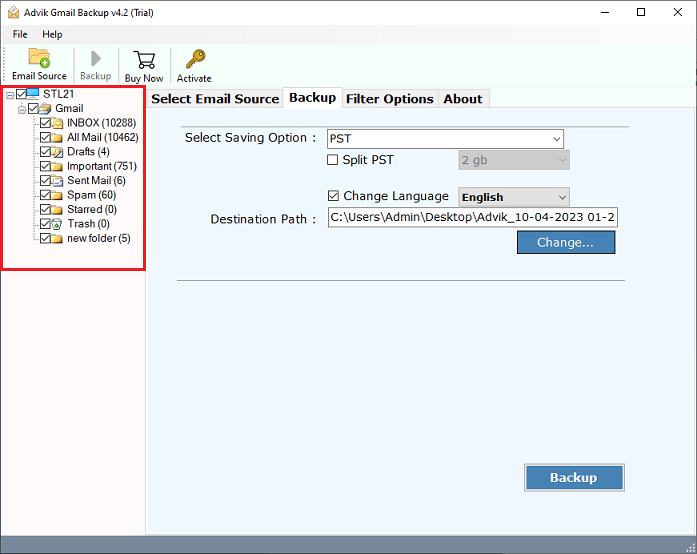The image size is (697, 554).
Task: Uncheck the new folder (5) checkbox
Action: pos(45,238)
